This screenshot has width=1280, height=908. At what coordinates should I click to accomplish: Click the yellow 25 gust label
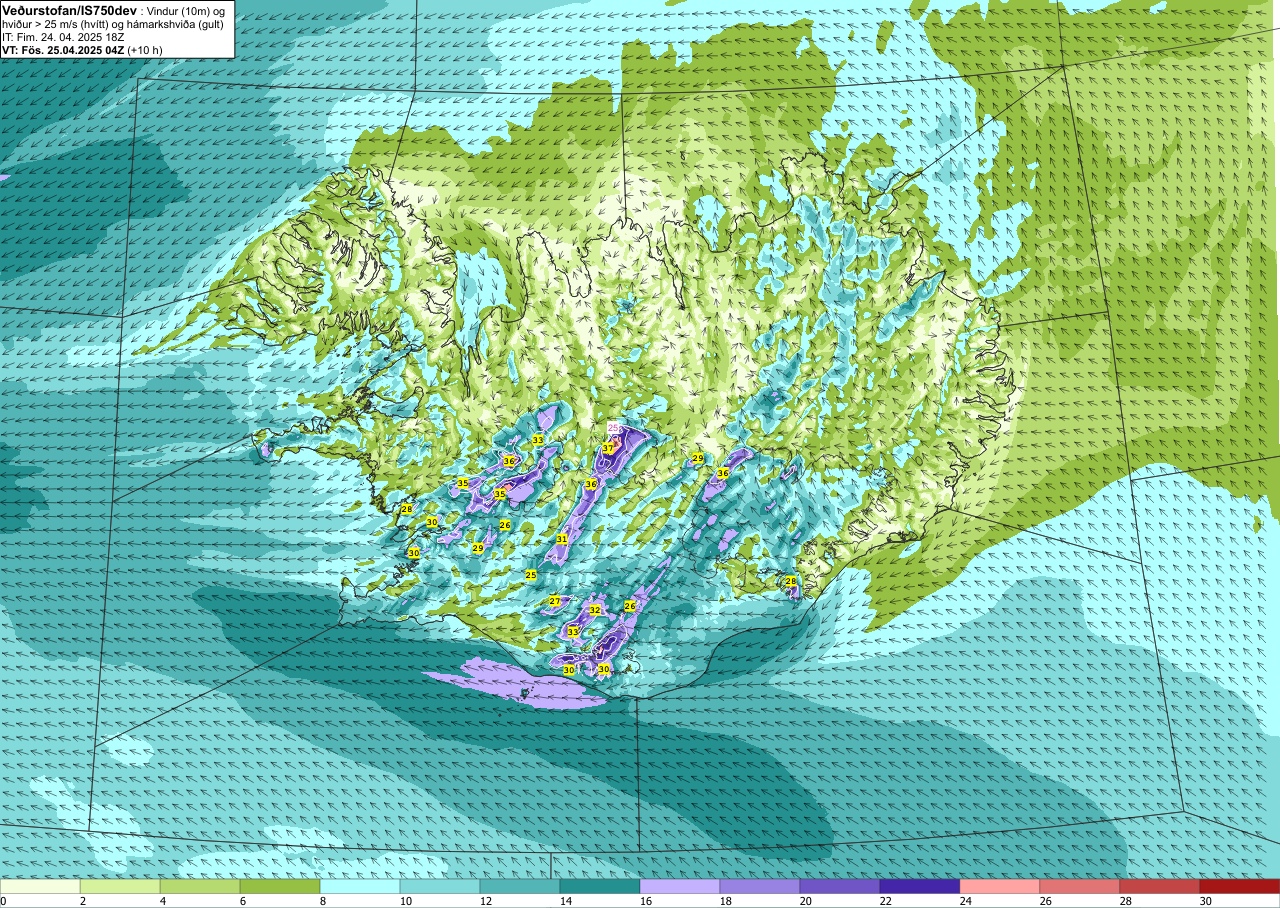pos(531,575)
